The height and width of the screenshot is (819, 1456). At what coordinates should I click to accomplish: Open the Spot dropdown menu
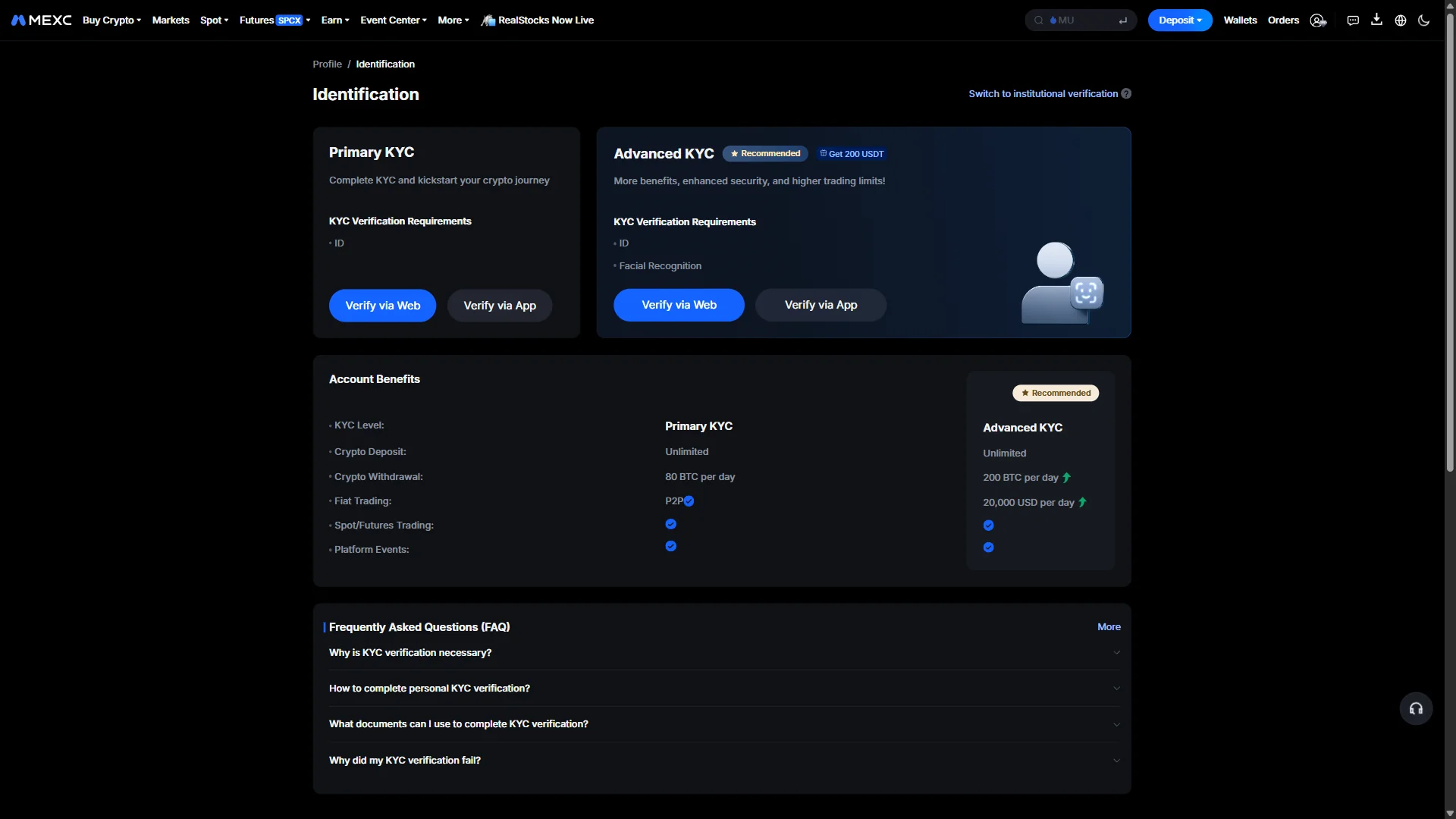point(214,20)
